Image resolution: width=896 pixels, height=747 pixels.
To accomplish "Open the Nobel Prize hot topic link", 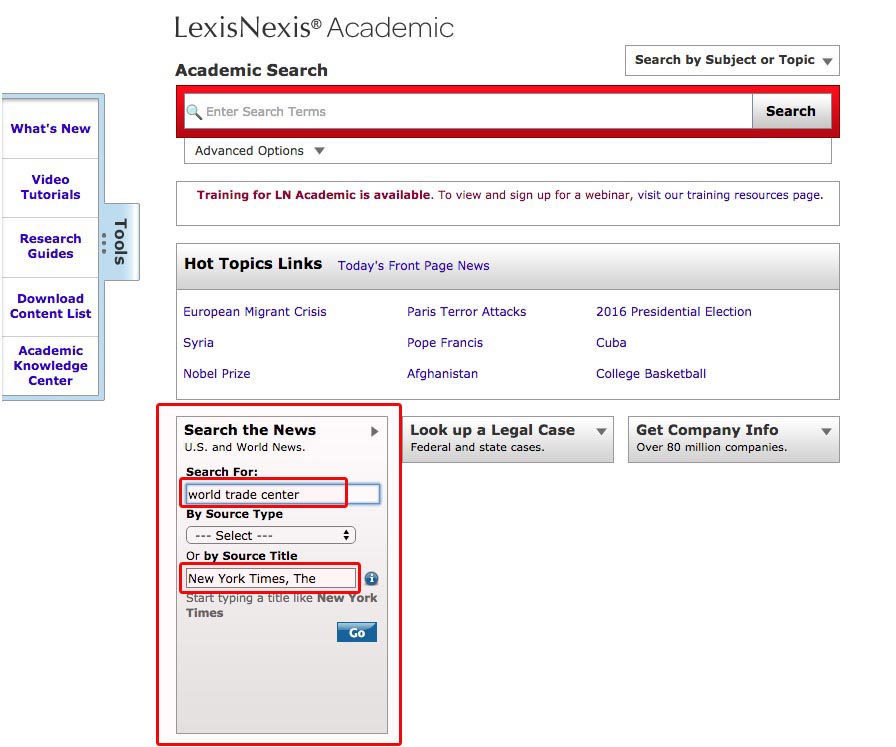I will pos(217,374).
